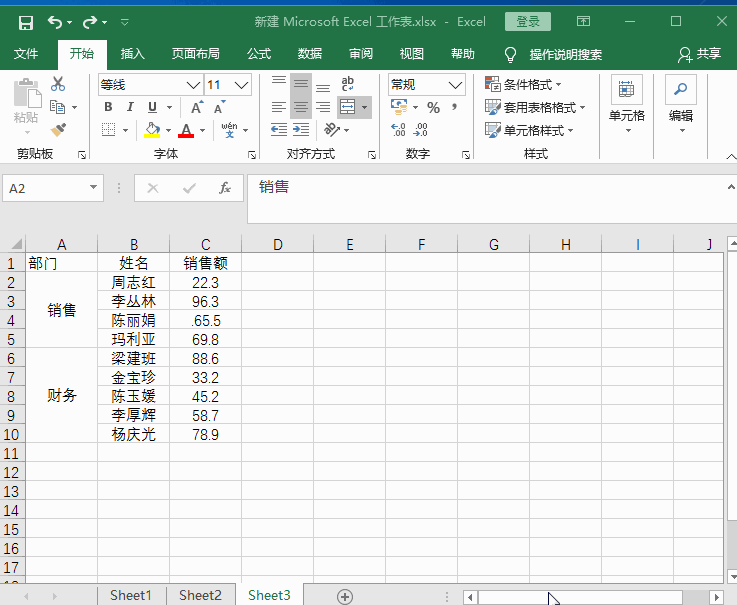737x605 pixels.
Task: Open the font size dropdown
Action: click(242, 85)
